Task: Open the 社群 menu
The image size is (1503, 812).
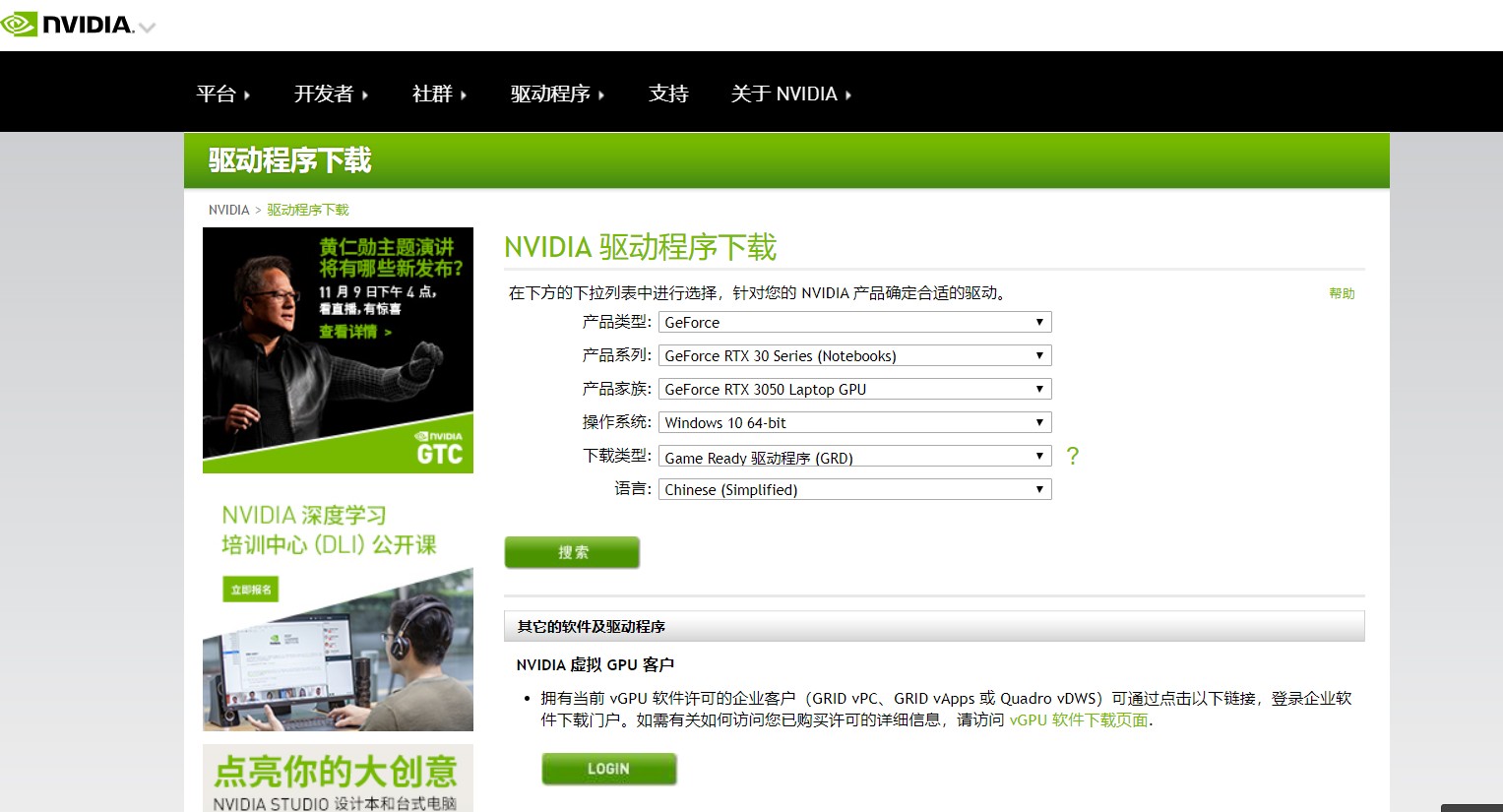Action: coord(440,94)
